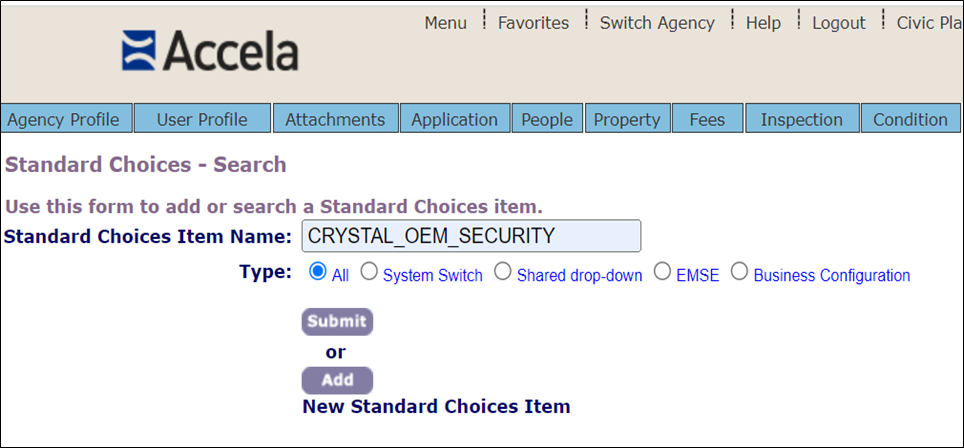Click the Standard Choices Item Name field
This screenshot has height=448, width=964.
[x=471, y=236]
